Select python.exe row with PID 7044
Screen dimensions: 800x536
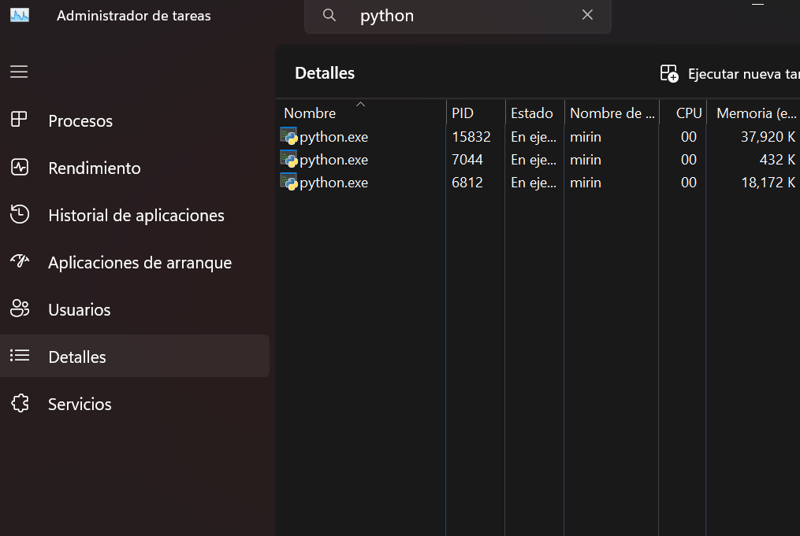[334, 160]
